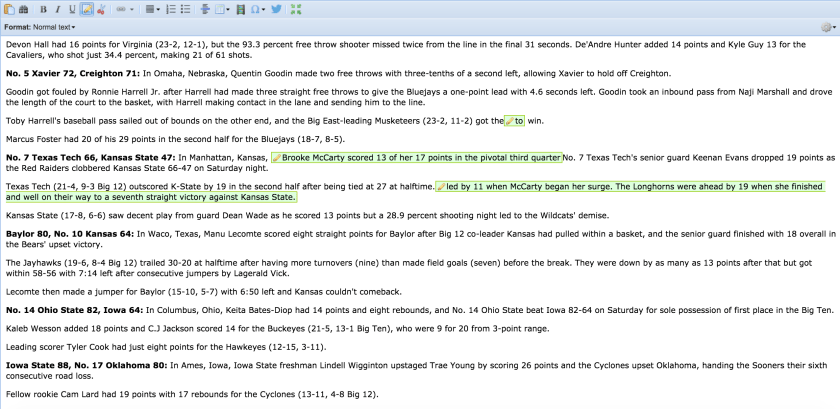
Task: Toggle italic formatting
Action: pyautogui.click(x=58, y=9)
